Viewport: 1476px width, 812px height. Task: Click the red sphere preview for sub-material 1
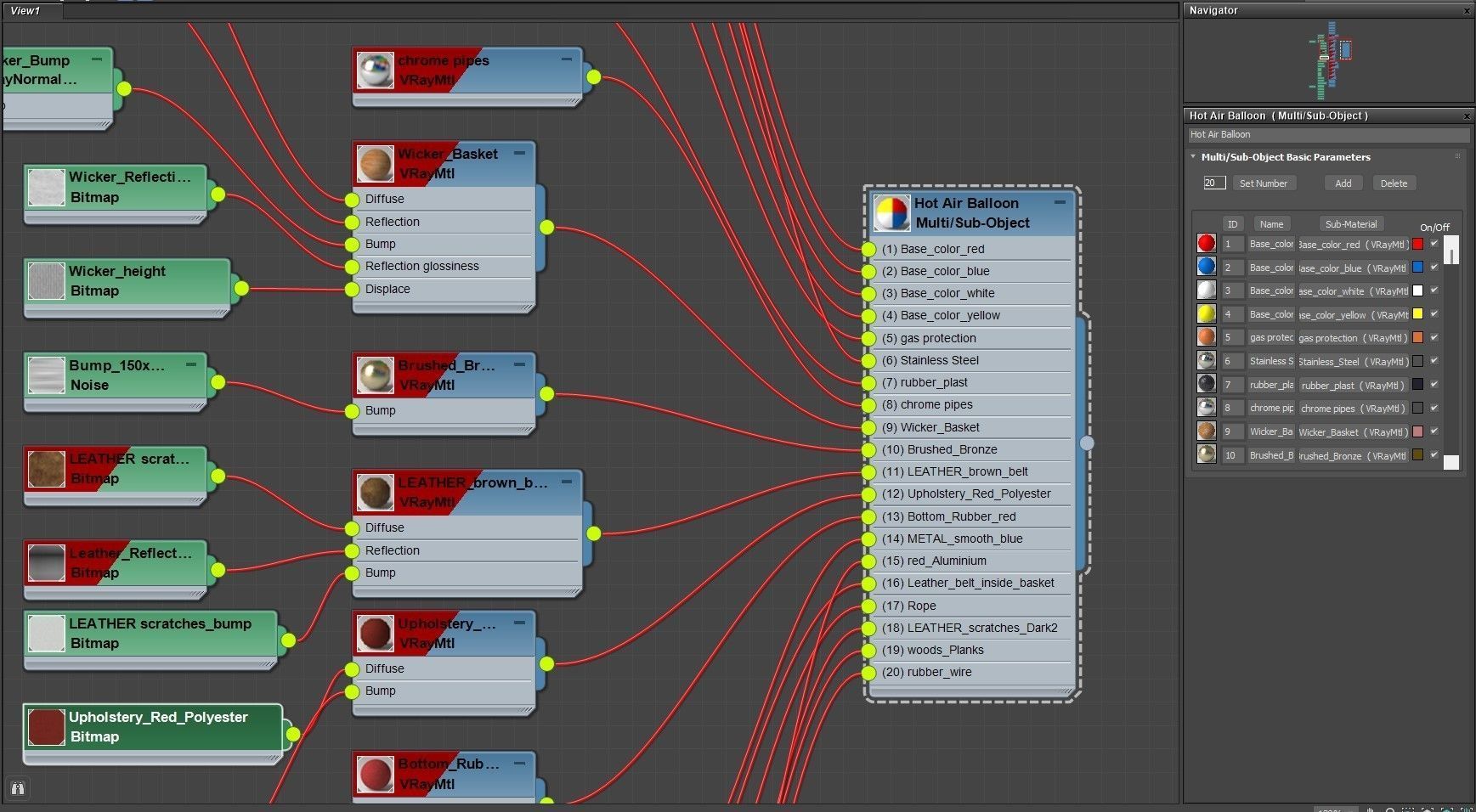click(x=1206, y=244)
